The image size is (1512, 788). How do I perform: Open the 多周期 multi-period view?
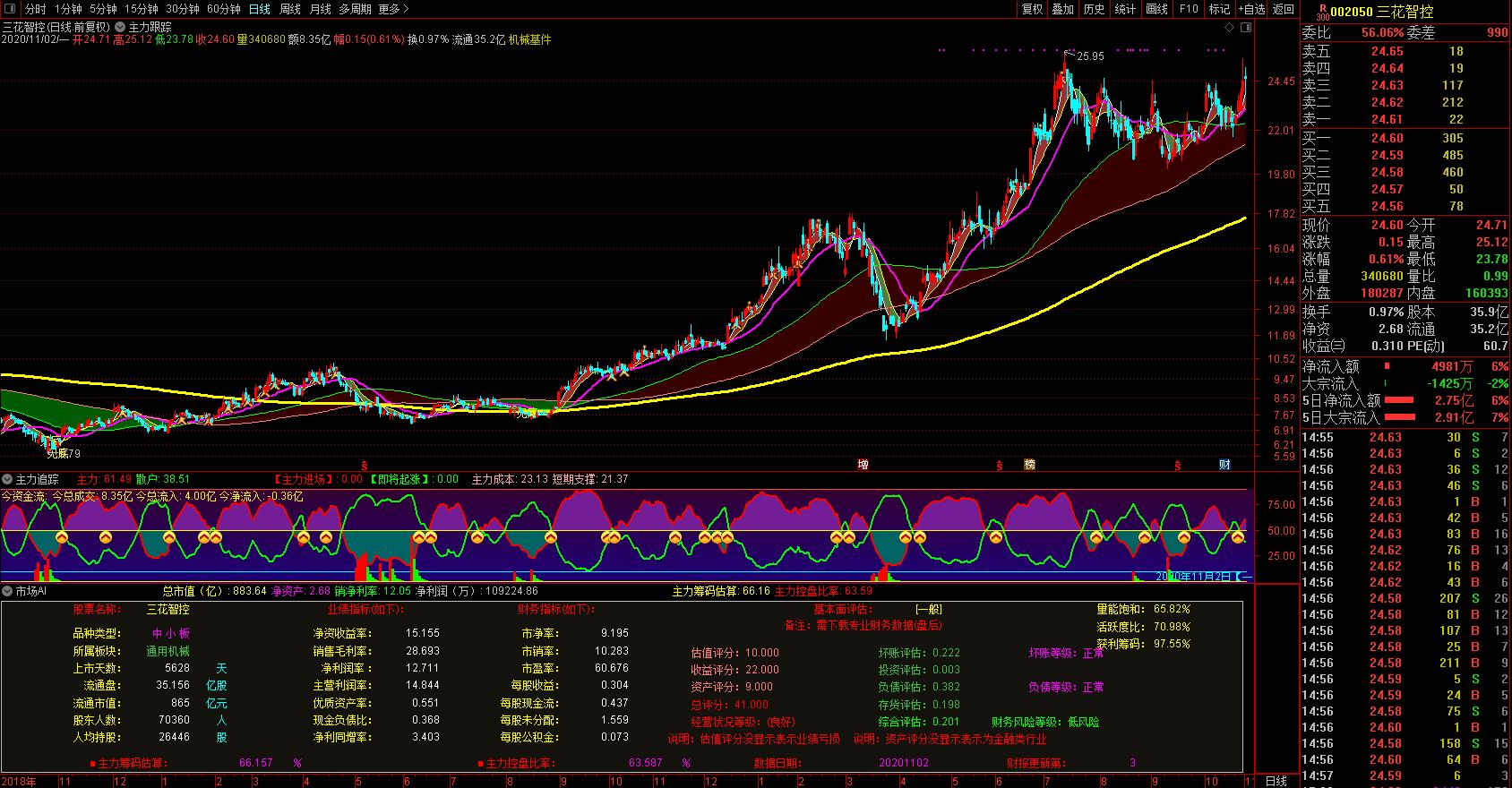click(x=355, y=9)
